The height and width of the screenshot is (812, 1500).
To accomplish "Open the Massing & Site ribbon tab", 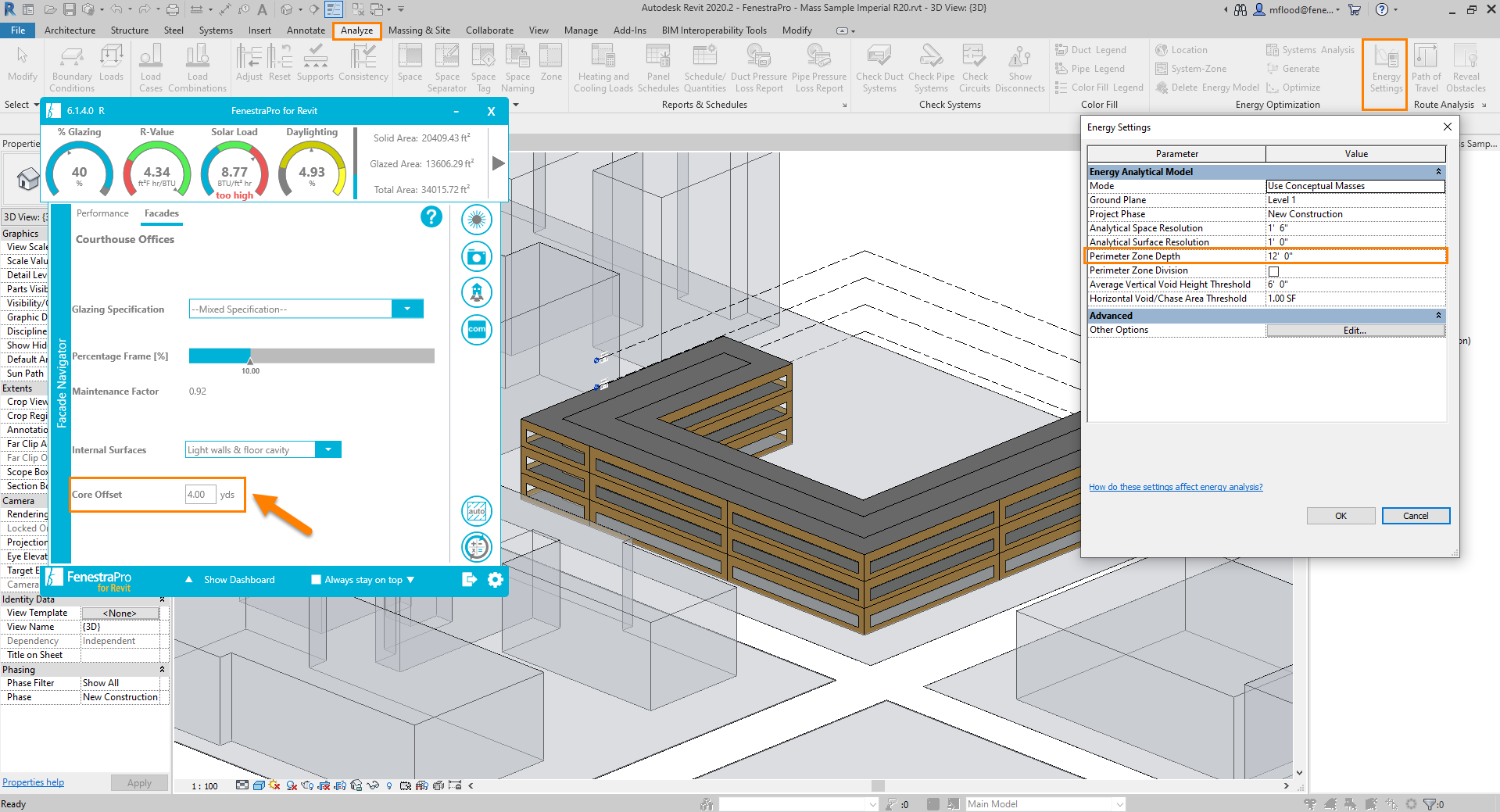I will [x=419, y=30].
